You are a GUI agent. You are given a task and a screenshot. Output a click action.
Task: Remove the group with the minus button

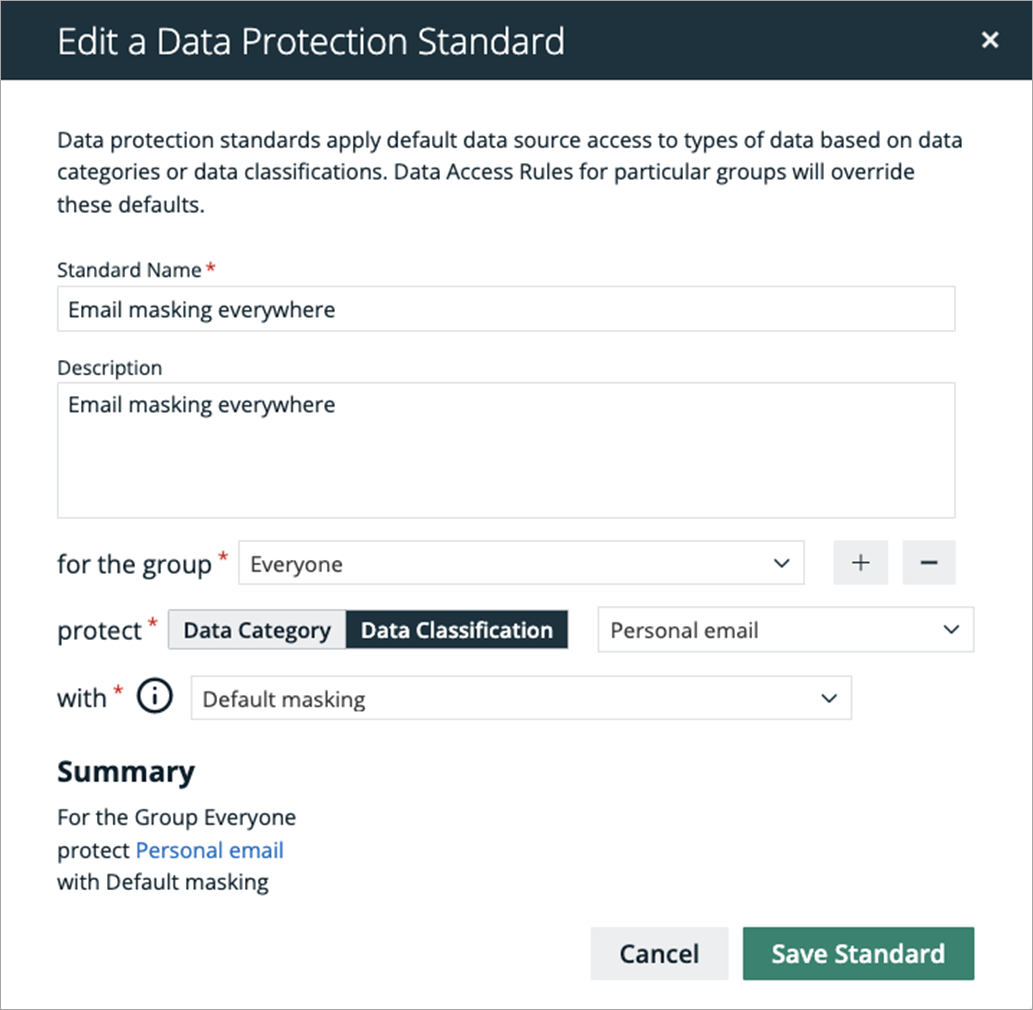tap(929, 563)
